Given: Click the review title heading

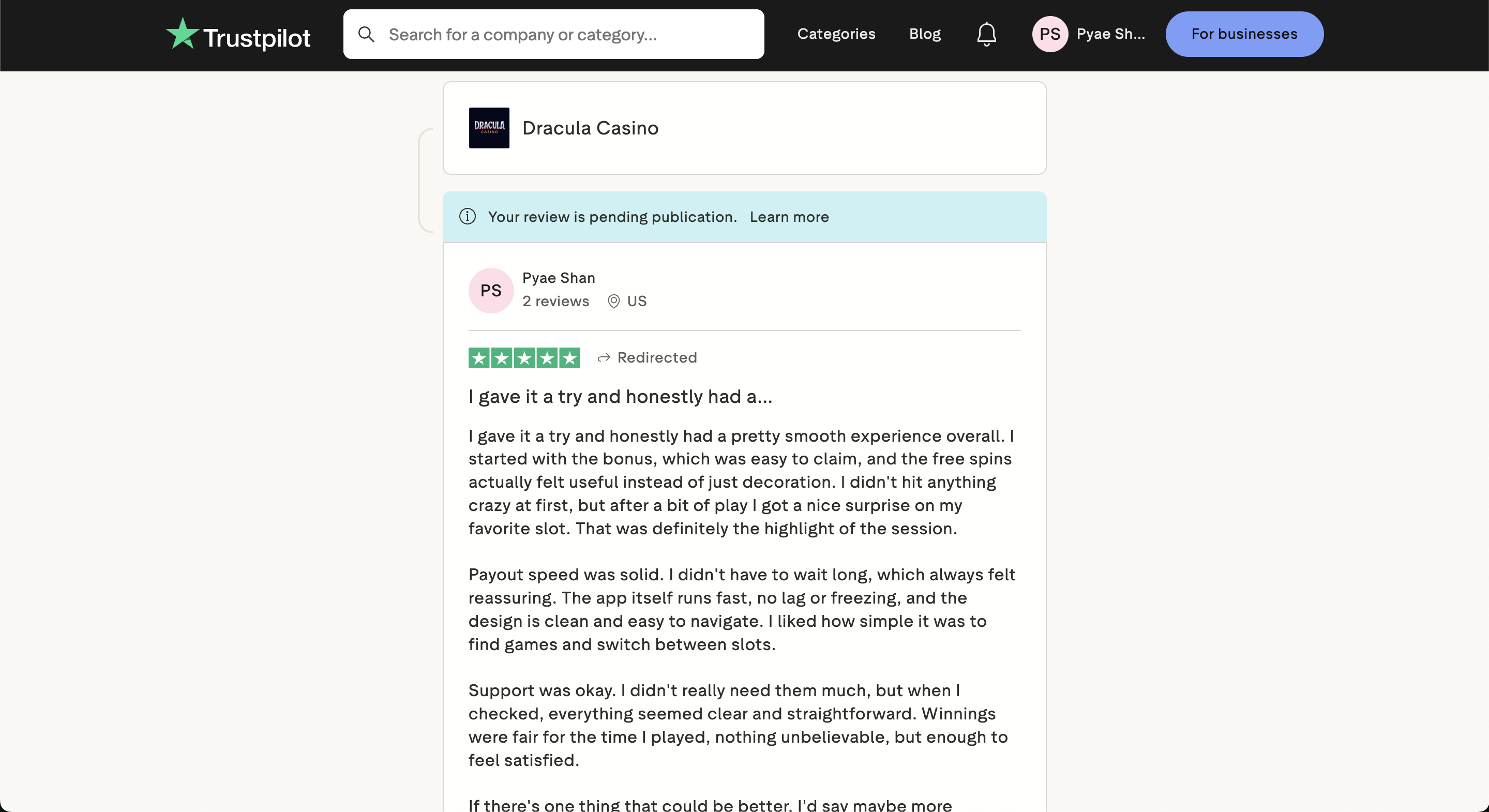Looking at the screenshot, I should pyautogui.click(x=620, y=397).
